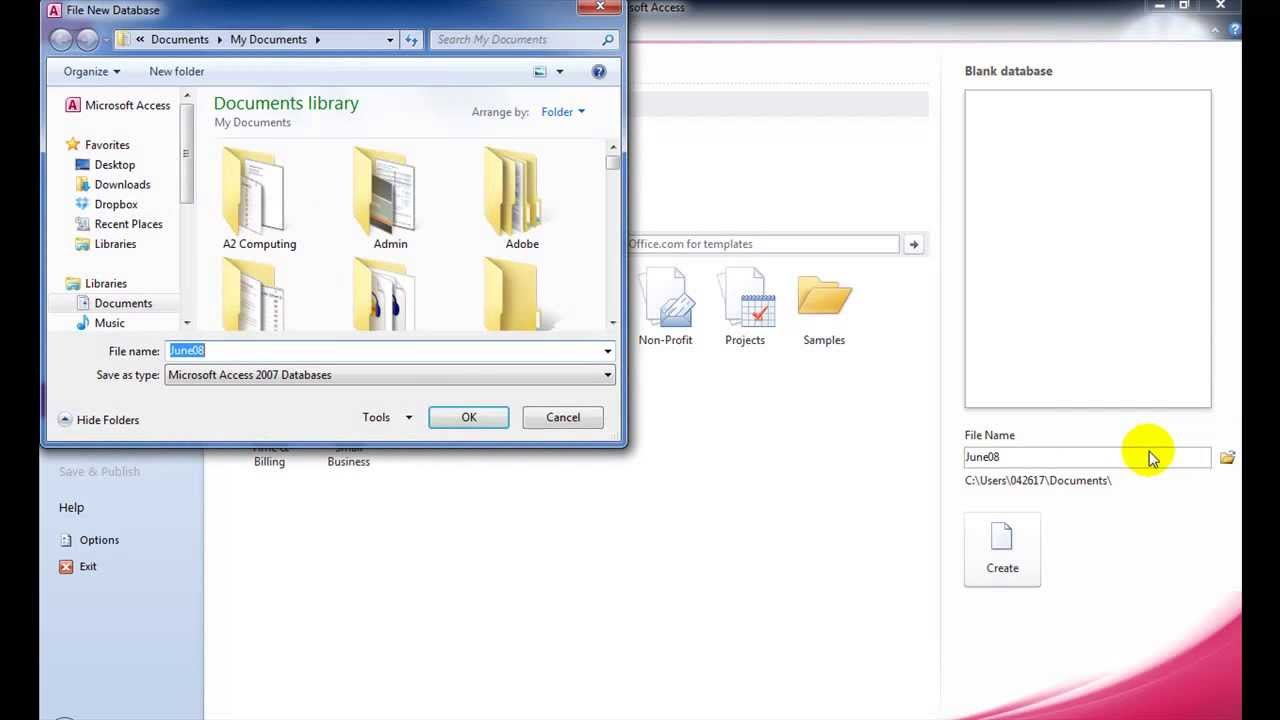Click Exit in Access backstage
The width and height of the screenshot is (1280, 720).
click(88, 566)
